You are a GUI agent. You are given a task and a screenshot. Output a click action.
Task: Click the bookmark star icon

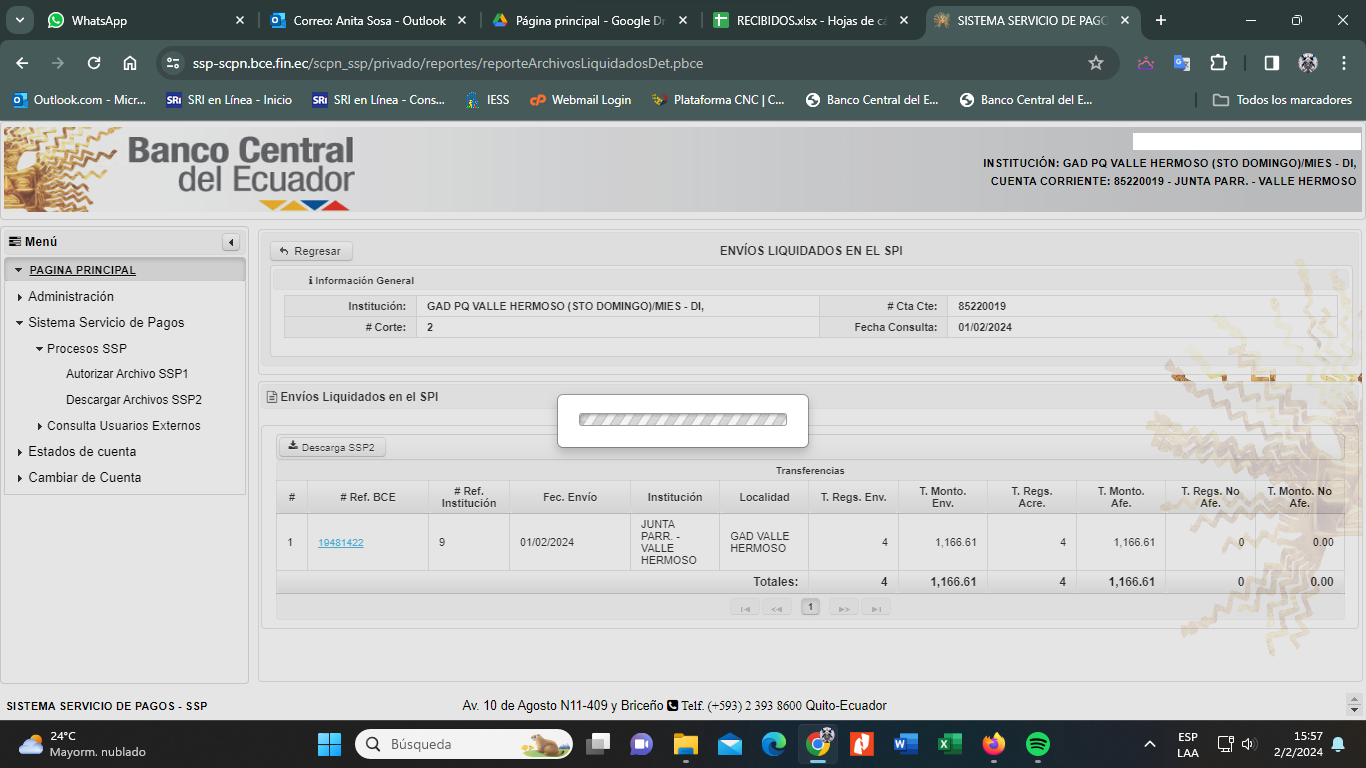1095,63
